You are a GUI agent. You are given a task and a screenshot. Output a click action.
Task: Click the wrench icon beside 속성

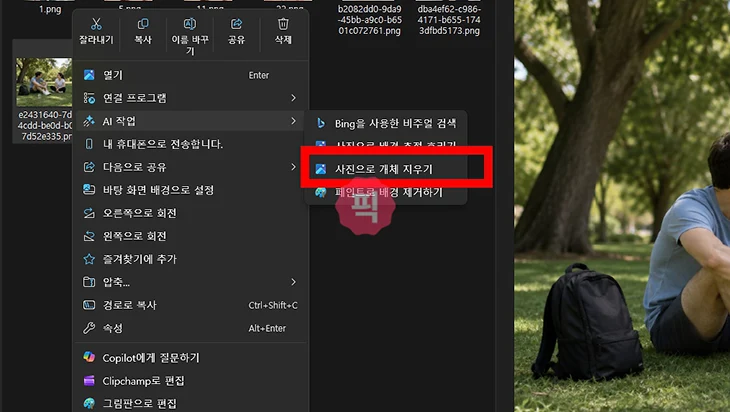coord(89,328)
